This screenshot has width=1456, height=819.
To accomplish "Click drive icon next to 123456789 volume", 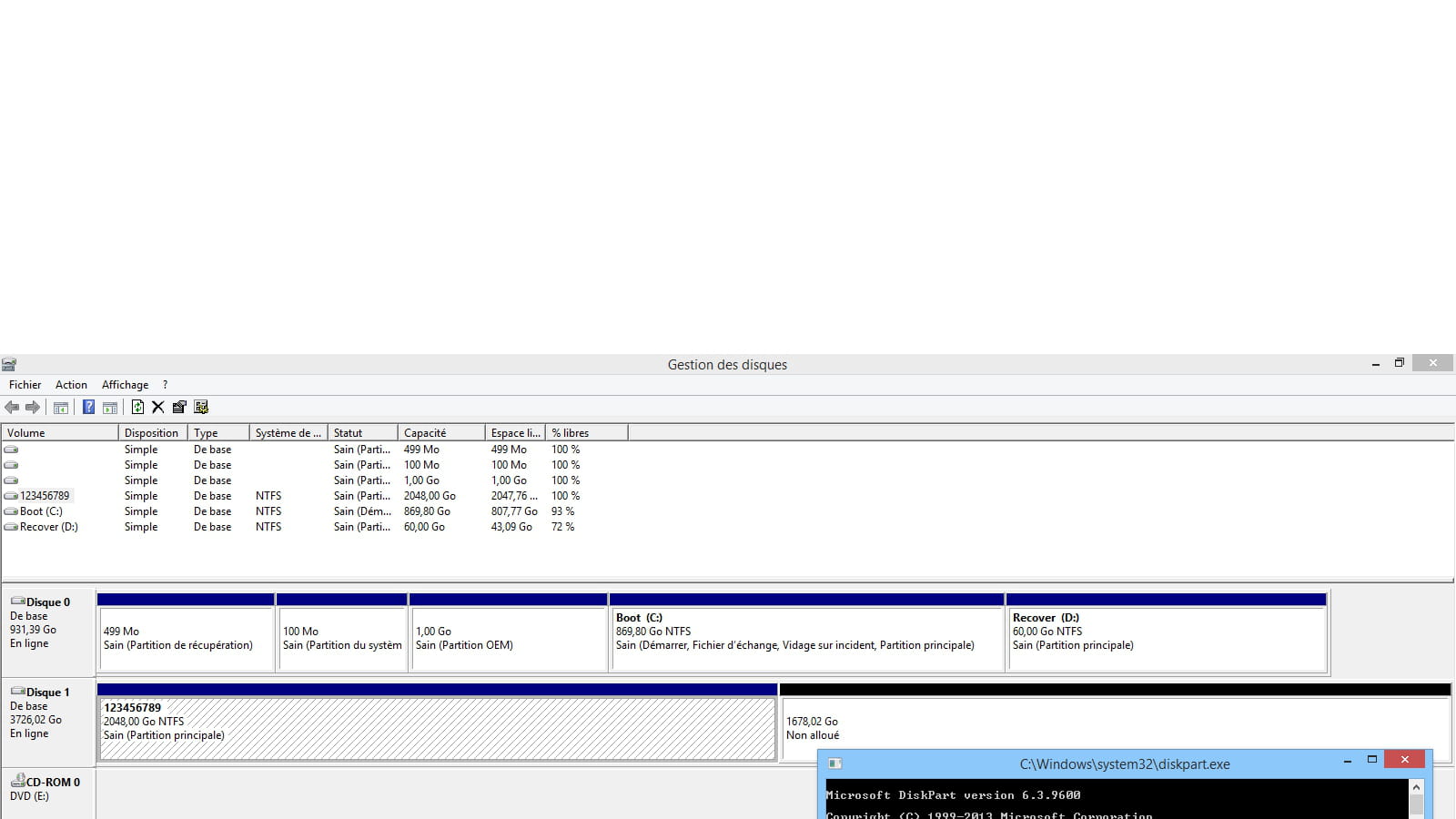I will pyautogui.click(x=11, y=496).
